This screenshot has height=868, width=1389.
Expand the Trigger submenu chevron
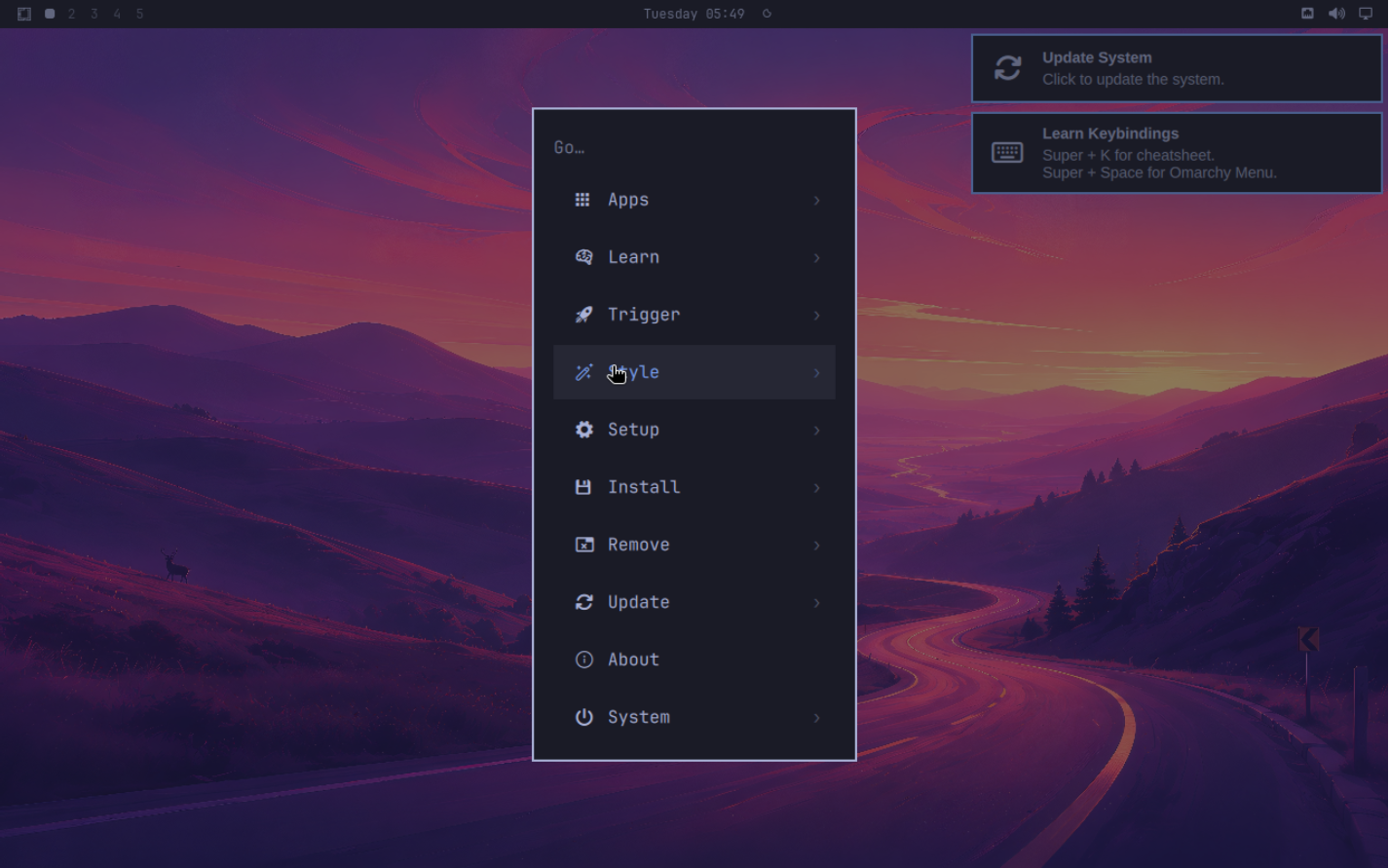[816, 315]
